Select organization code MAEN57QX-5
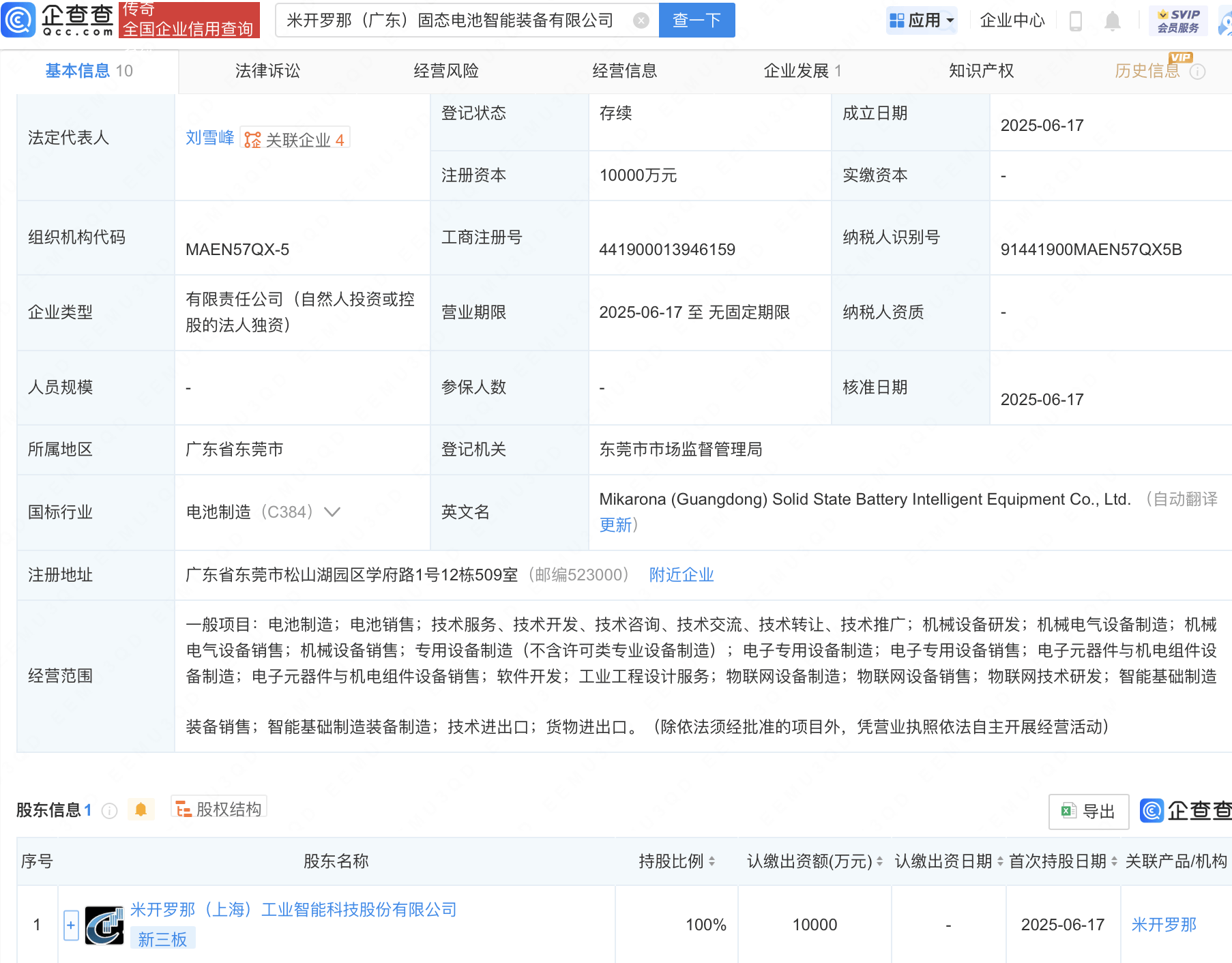Image resolution: width=1232 pixels, height=963 pixels. pyautogui.click(x=237, y=250)
